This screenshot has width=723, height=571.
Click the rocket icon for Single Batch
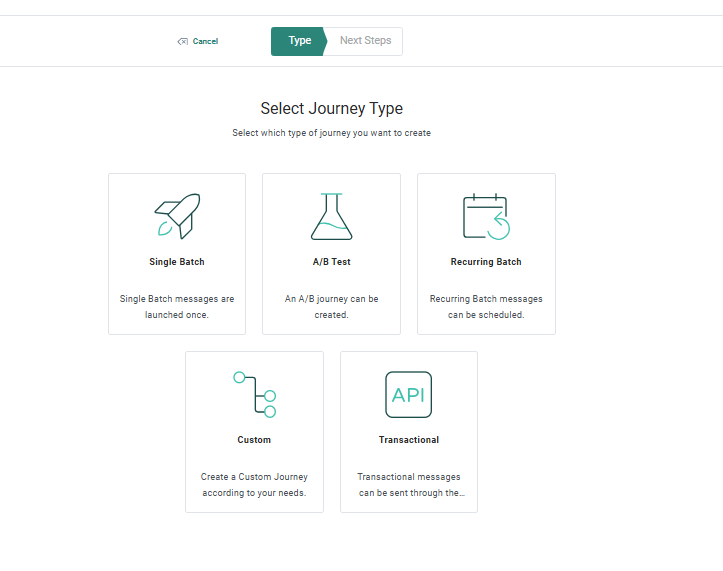(177, 216)
